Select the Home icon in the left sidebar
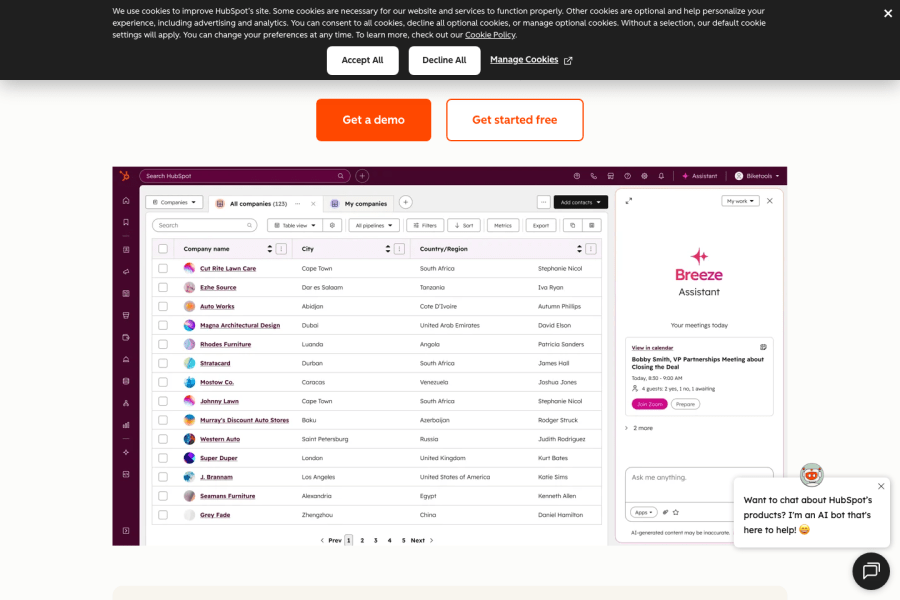This screenshot has height=600, width=900. [x=125, y=200]
